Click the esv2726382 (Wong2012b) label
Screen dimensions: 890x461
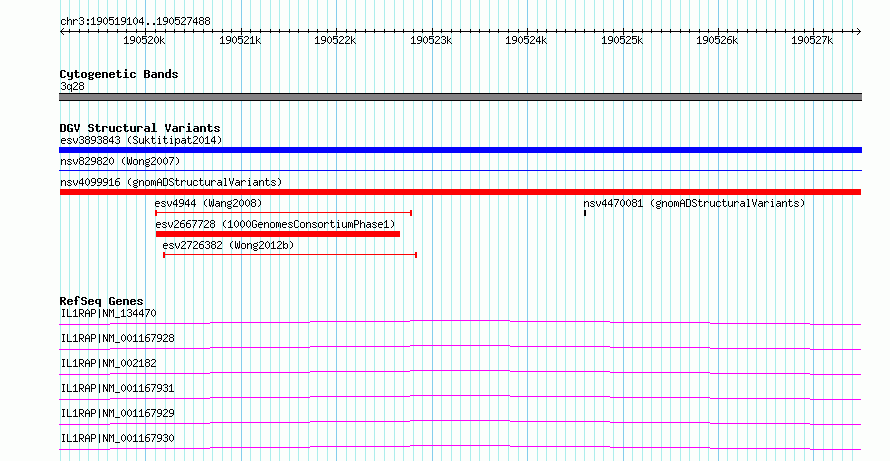pyautogui.click(x=228, y=245)
